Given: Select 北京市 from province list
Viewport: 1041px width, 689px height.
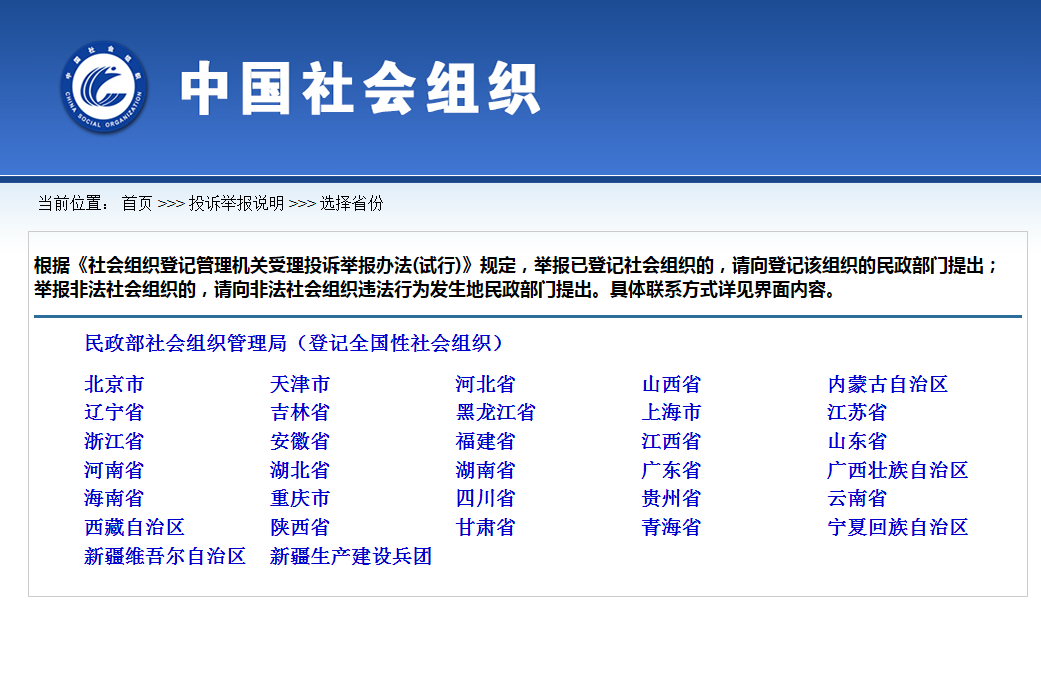Looking at the screenshot, I should [114, 384].
